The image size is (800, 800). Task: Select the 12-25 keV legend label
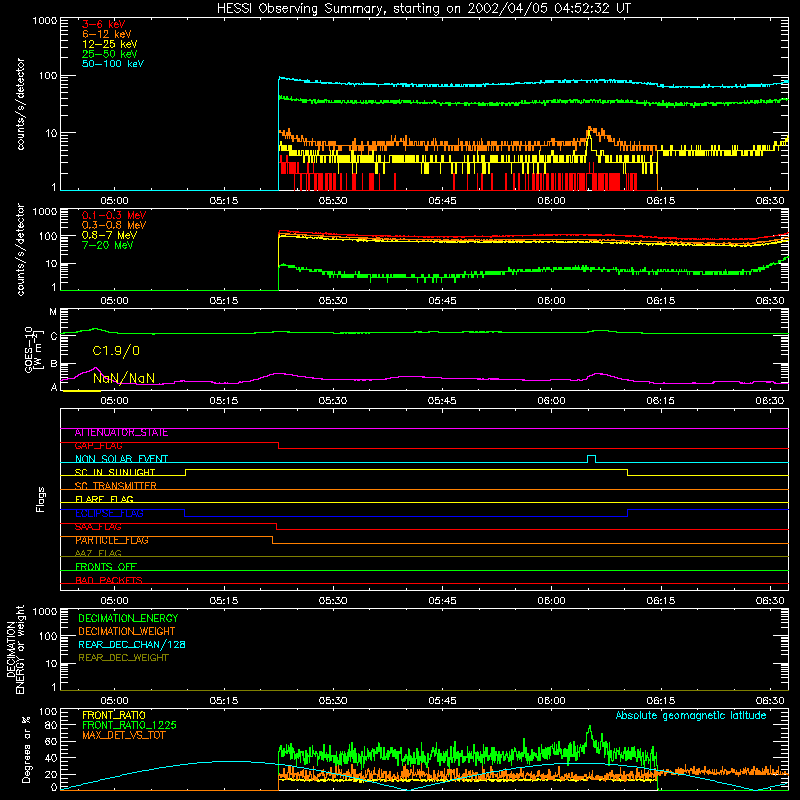point(109,44)
